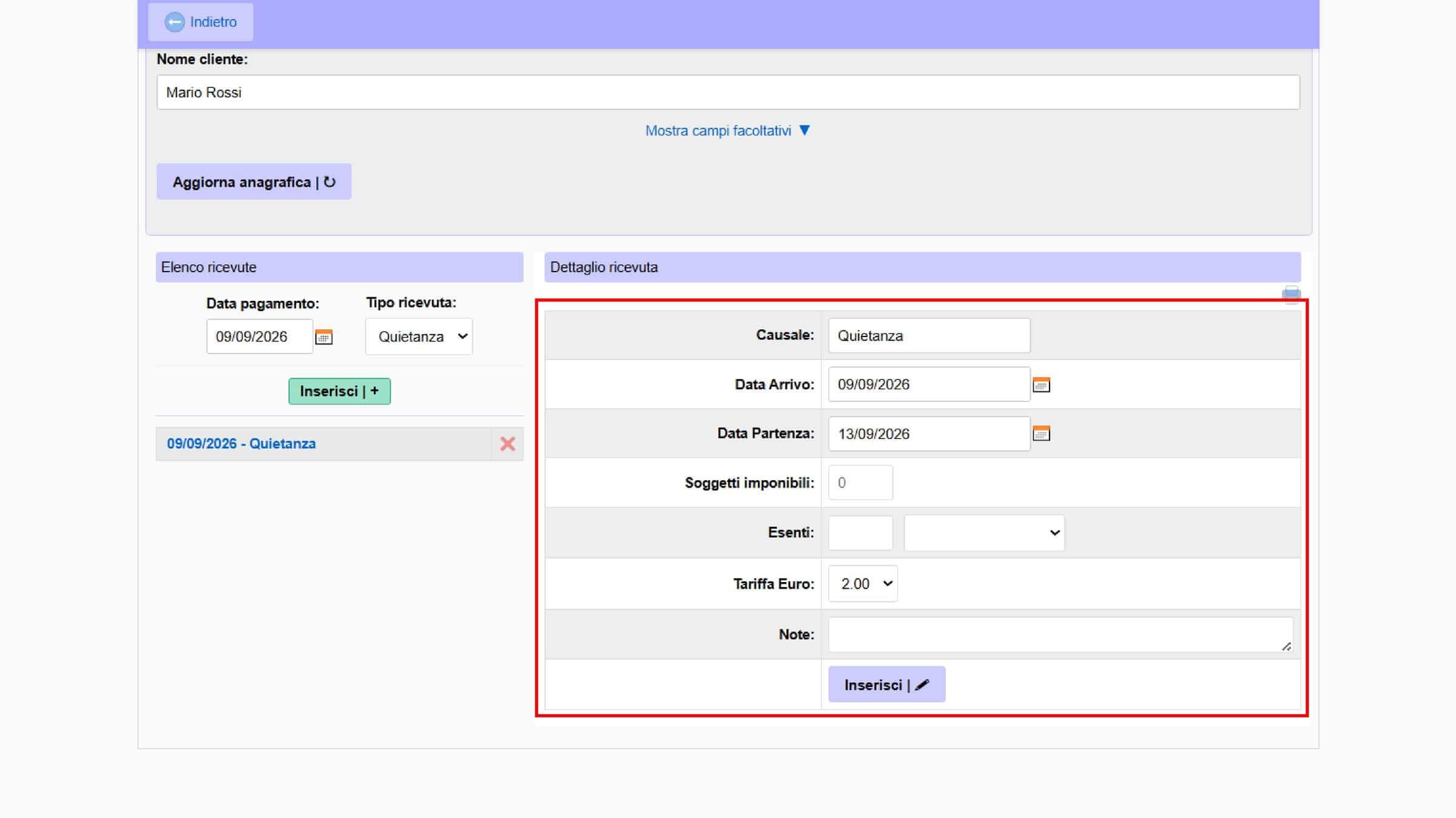Open the Tipo ricevuta dropdown

pos(419,337)
